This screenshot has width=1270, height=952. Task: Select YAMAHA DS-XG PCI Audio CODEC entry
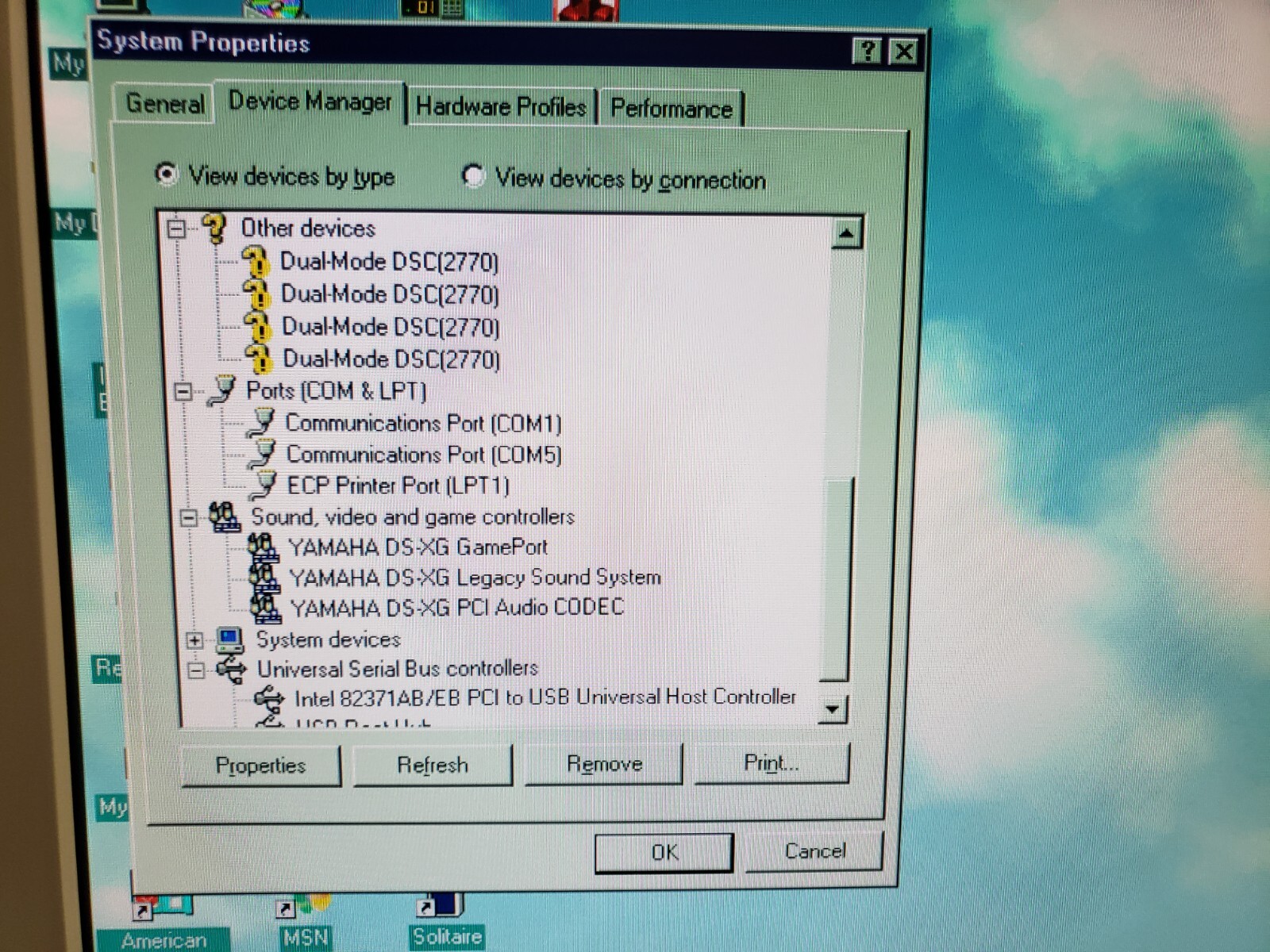point(457,608)
